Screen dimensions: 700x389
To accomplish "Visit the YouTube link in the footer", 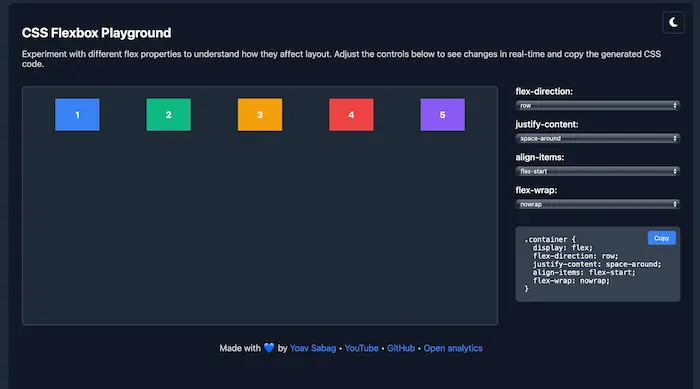I will (361, 348).
